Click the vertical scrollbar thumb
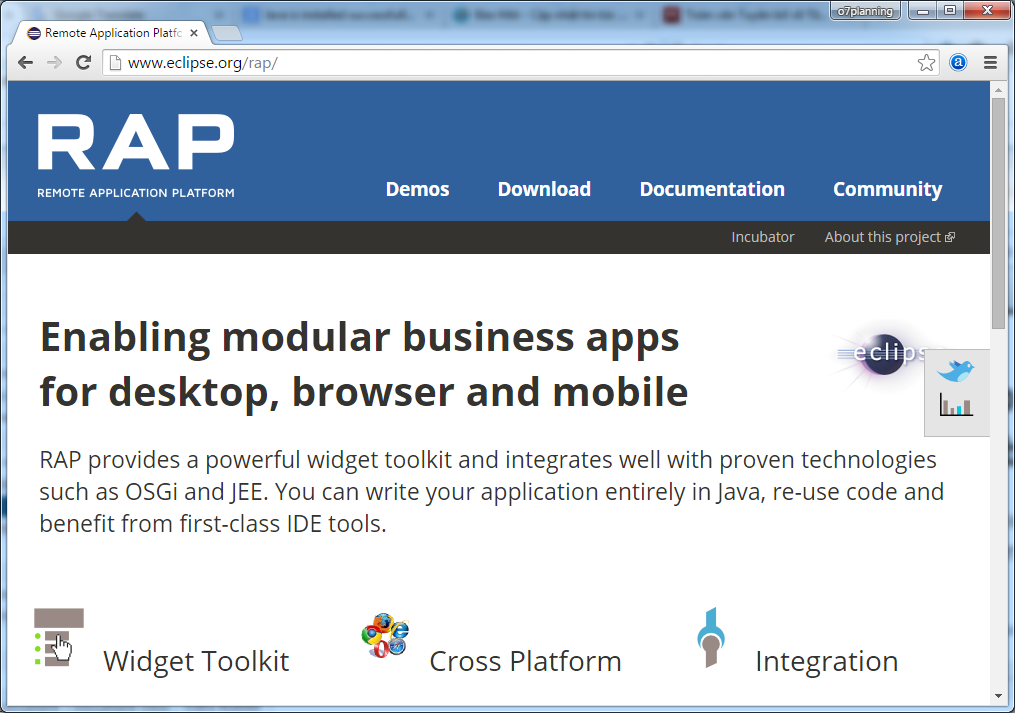The image size is (1015, 713). pyautogui.click(x=998, y=214)
